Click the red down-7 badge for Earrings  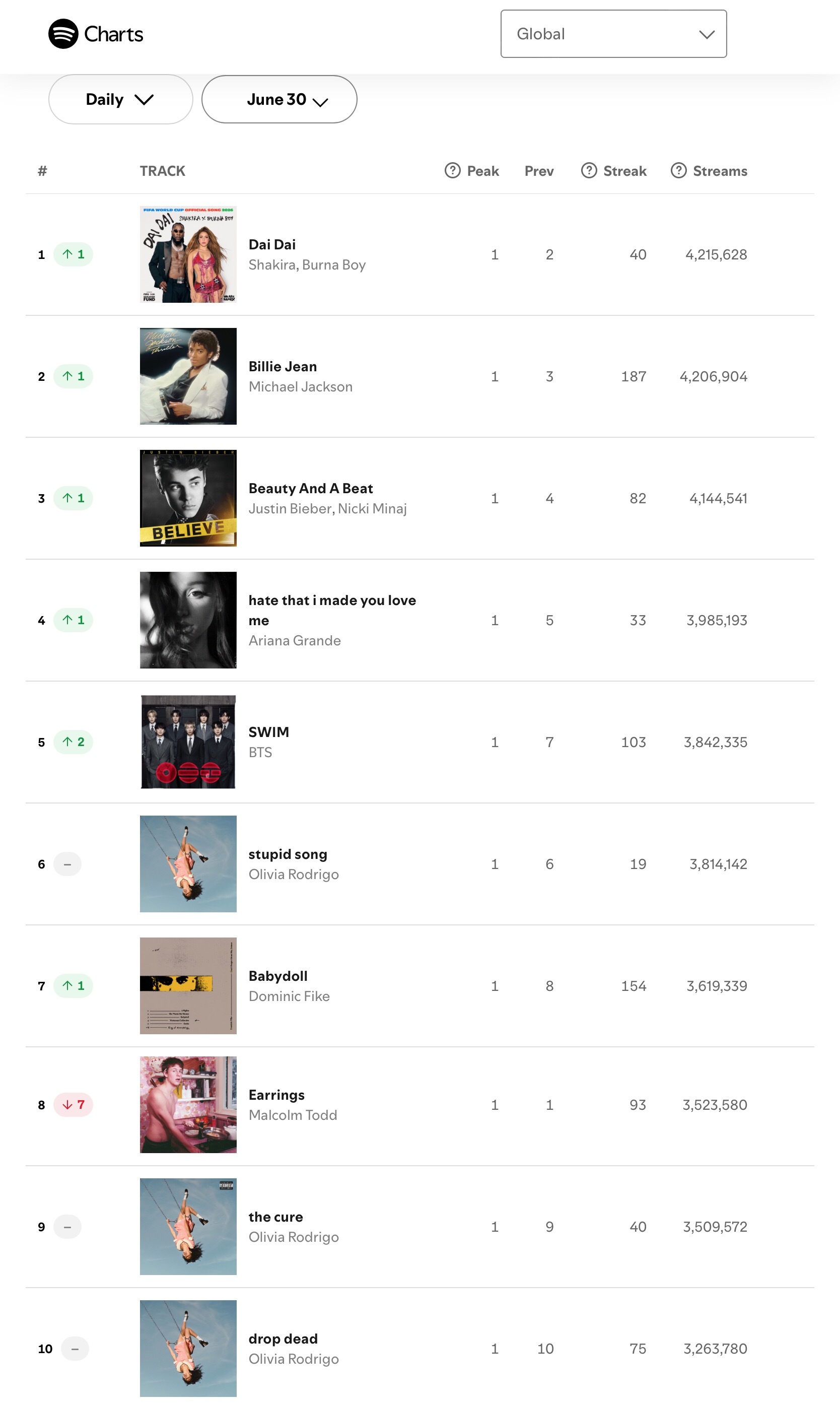tap(73, 1105)
